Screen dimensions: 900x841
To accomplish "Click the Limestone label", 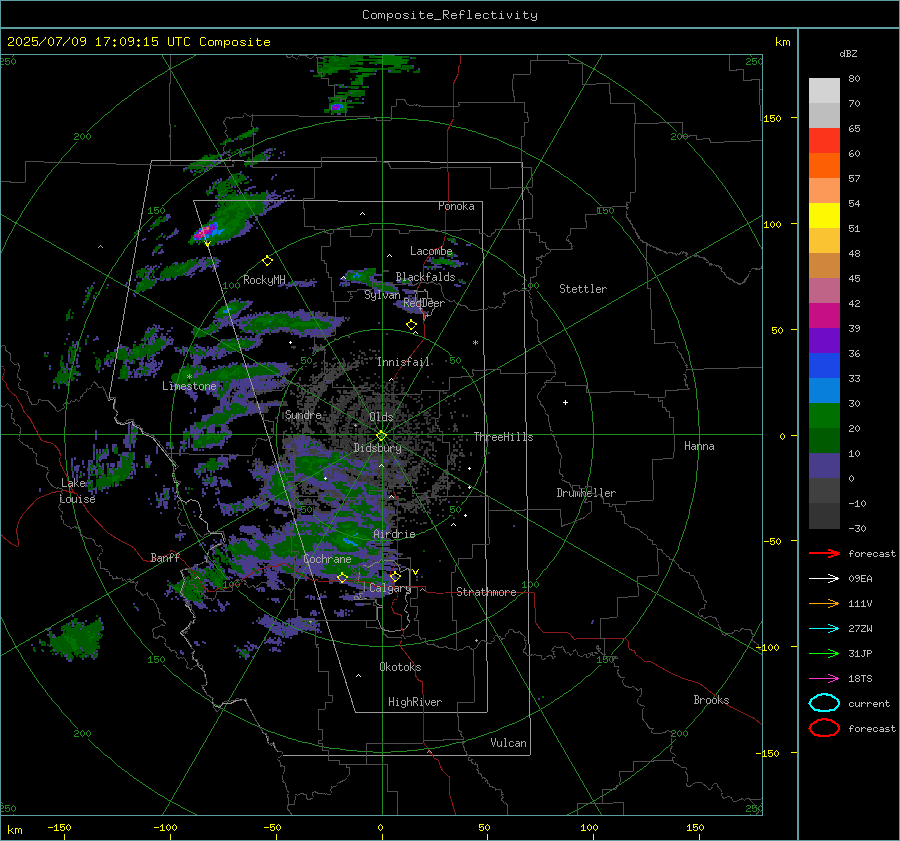I will point(189,386).
